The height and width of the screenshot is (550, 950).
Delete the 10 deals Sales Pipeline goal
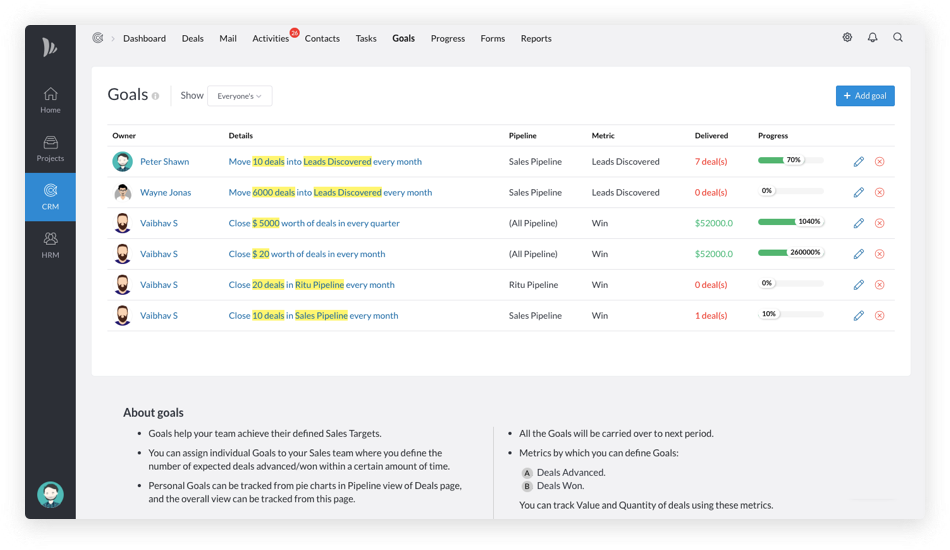coord(880,316)
